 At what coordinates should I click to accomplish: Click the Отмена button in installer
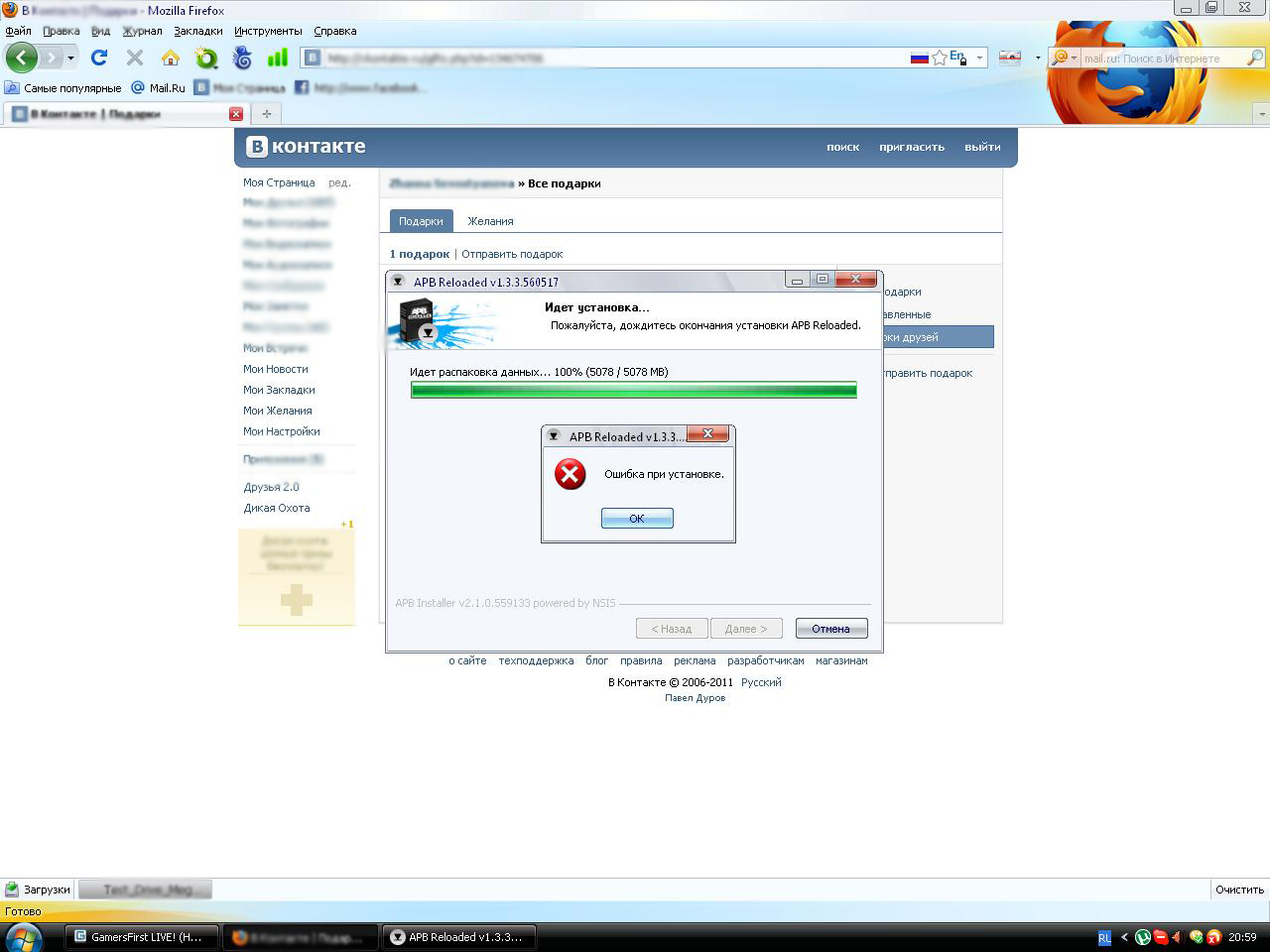click(830, 629)
